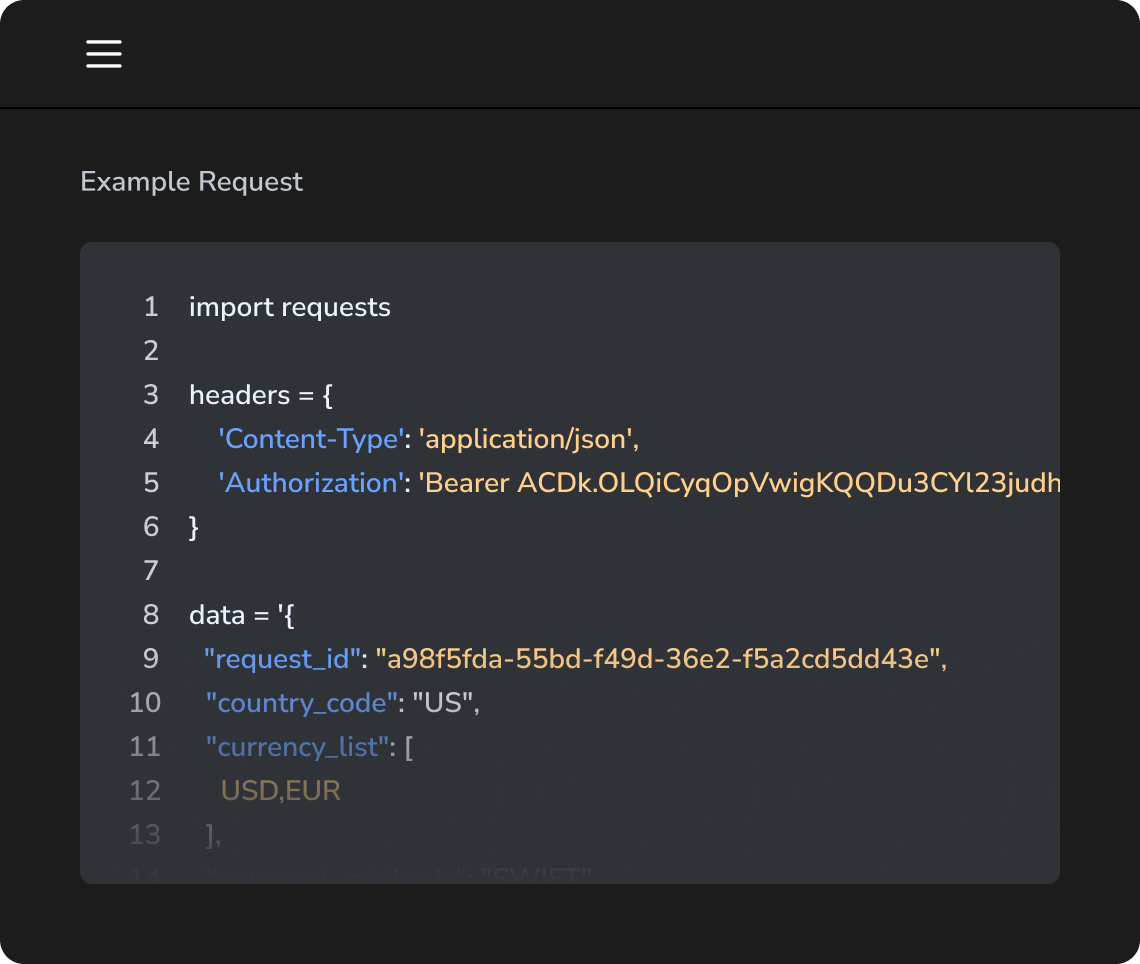The width and height of the screenshot is (1140, 964).
Task: Click the Bearer token string
Action: (x=738, y=483)
